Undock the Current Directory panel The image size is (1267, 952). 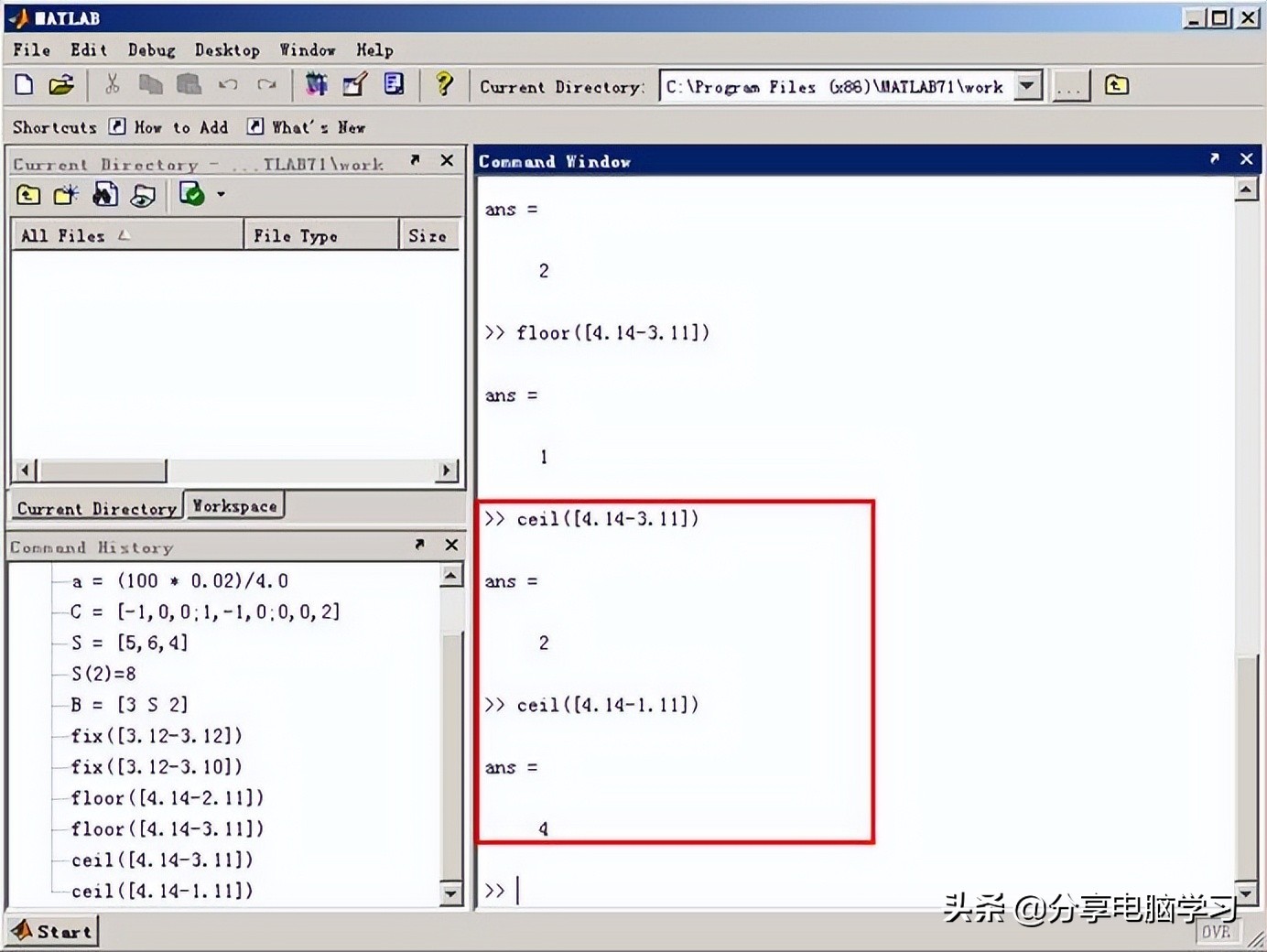[x=415, y=160]
